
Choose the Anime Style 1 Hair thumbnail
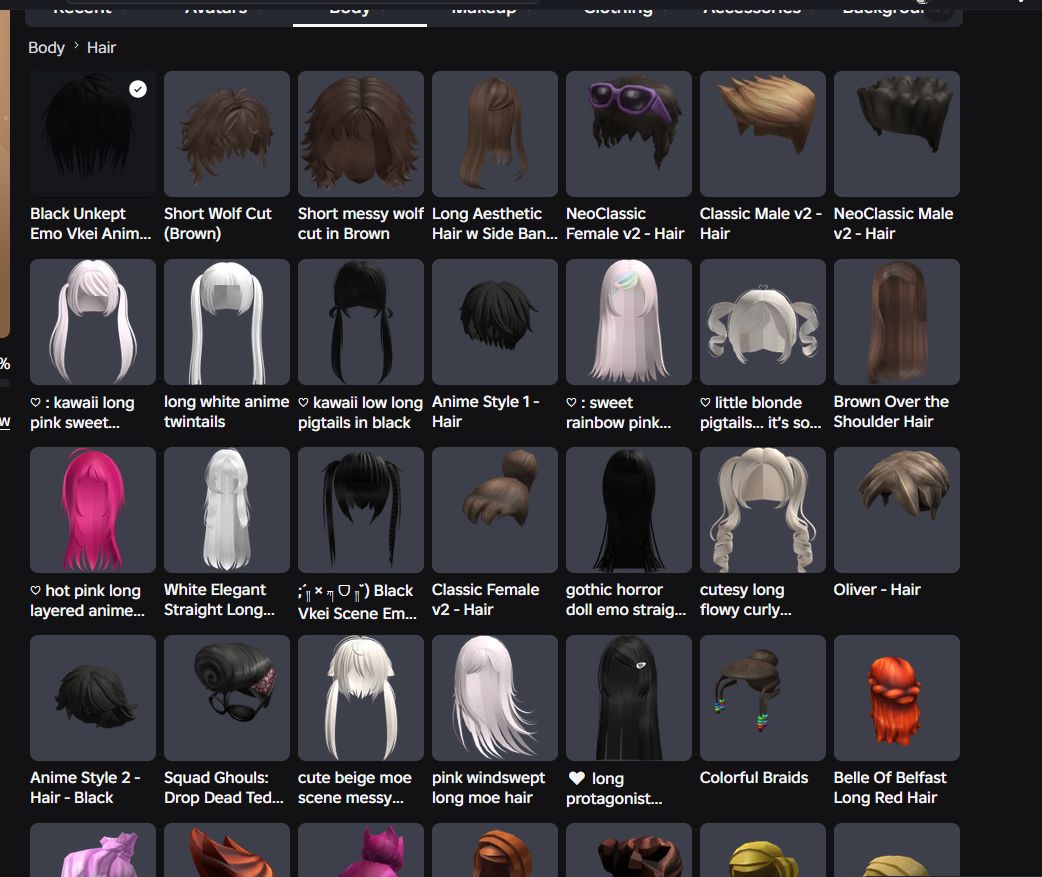point(494,322)
